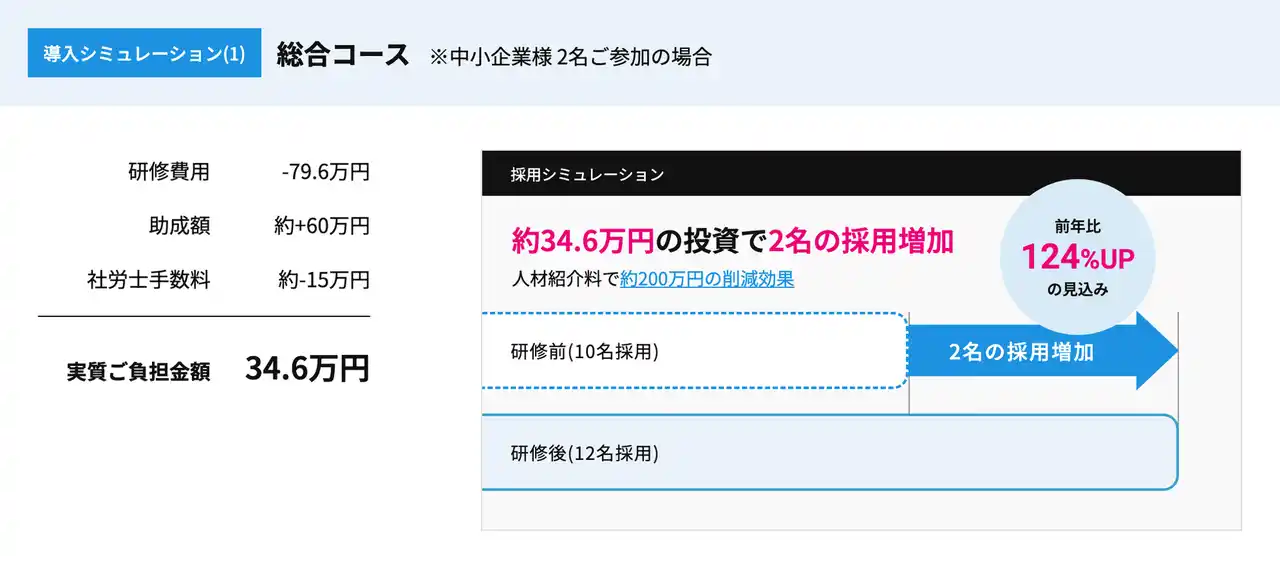1280x563 pixels.
Task: Click the 2名の採用増加 blue arrow
Action: click(x=1040, y=351)
